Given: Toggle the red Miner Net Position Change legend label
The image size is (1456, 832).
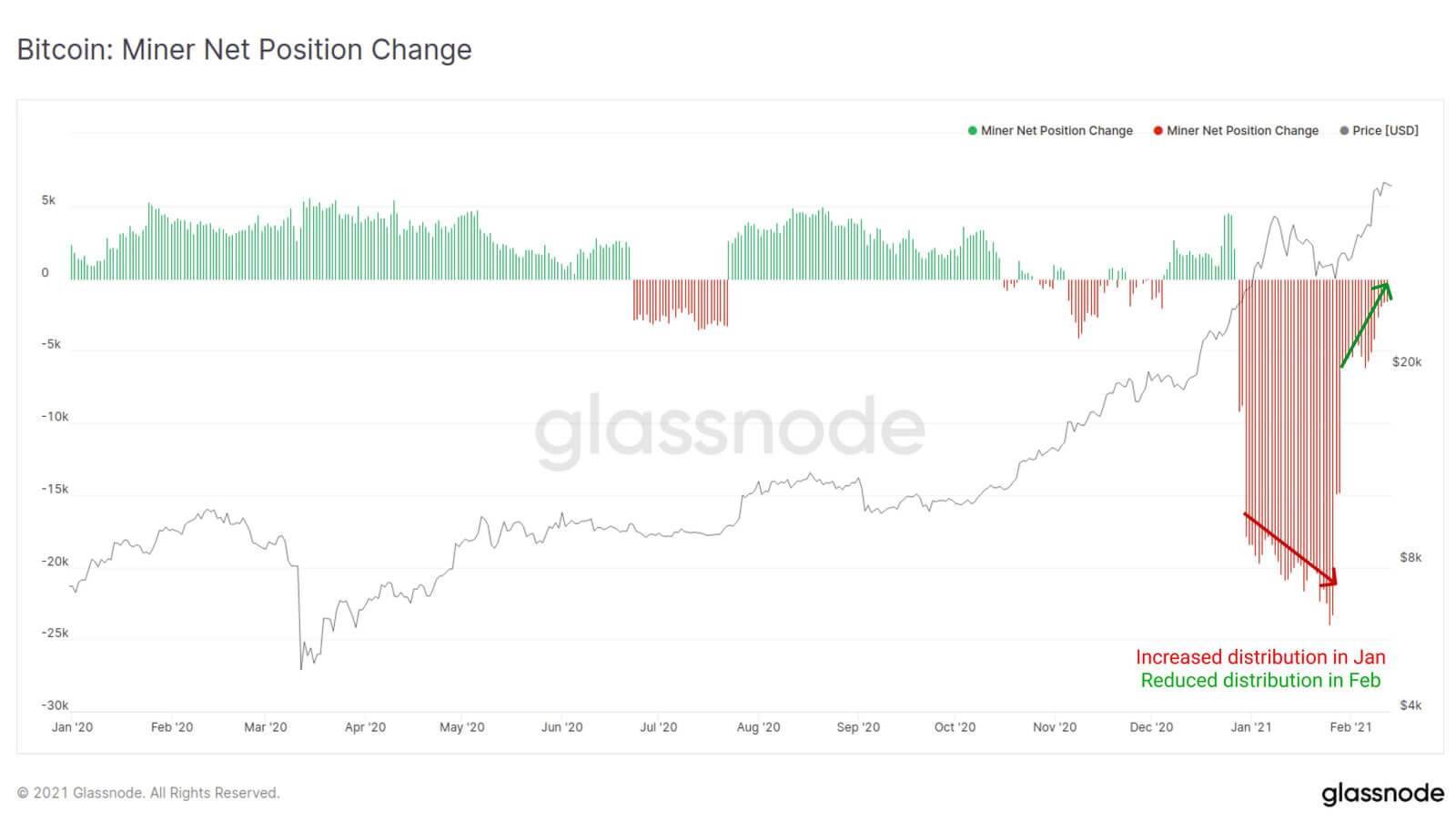Looking at the screenshot, I should (1242, 131).
